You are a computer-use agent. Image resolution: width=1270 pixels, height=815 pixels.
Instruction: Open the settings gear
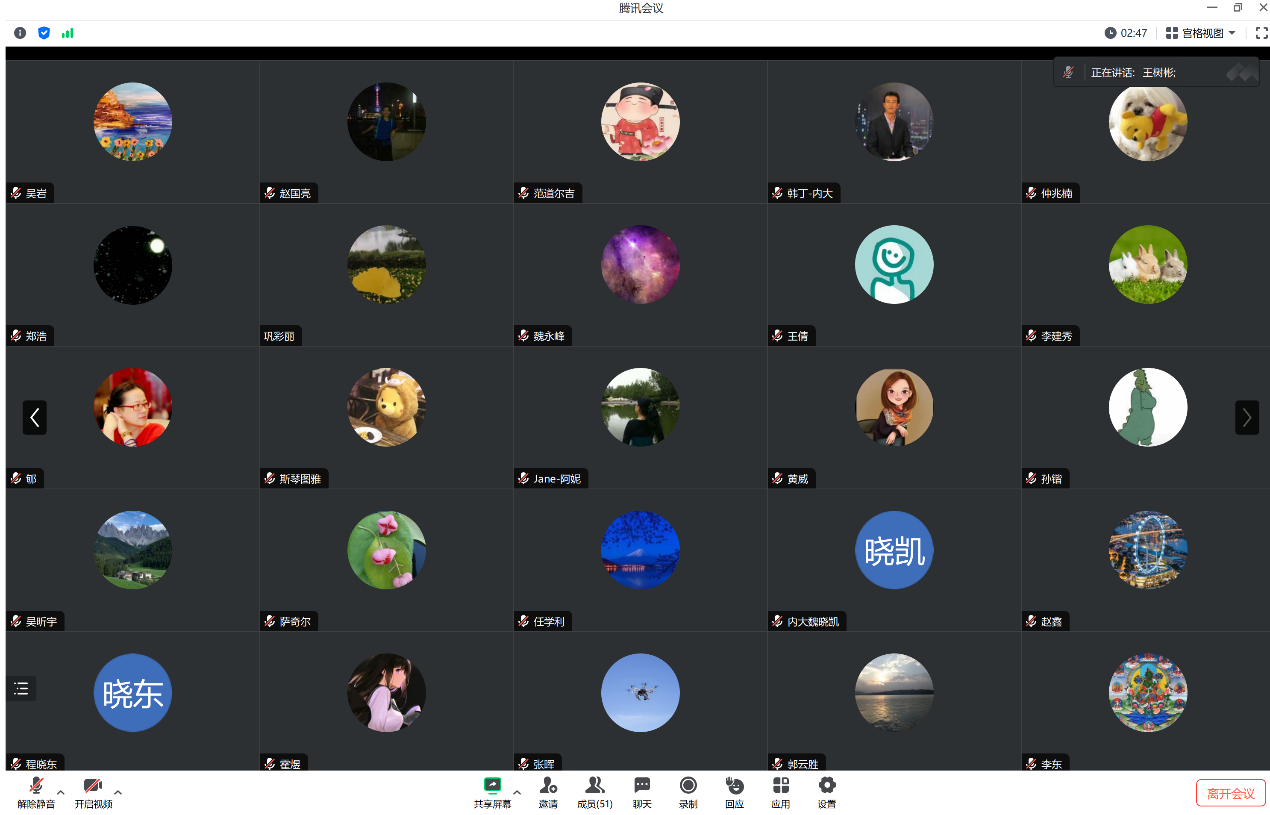click(827, 792)
